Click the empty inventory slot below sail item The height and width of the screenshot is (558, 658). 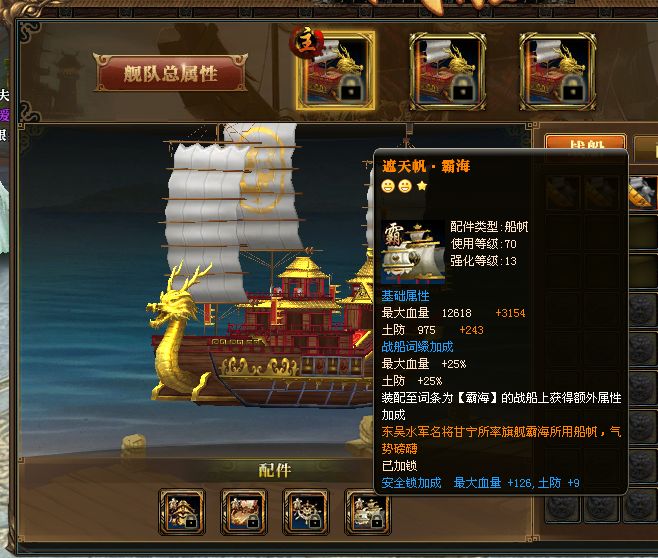pos(644,233)
